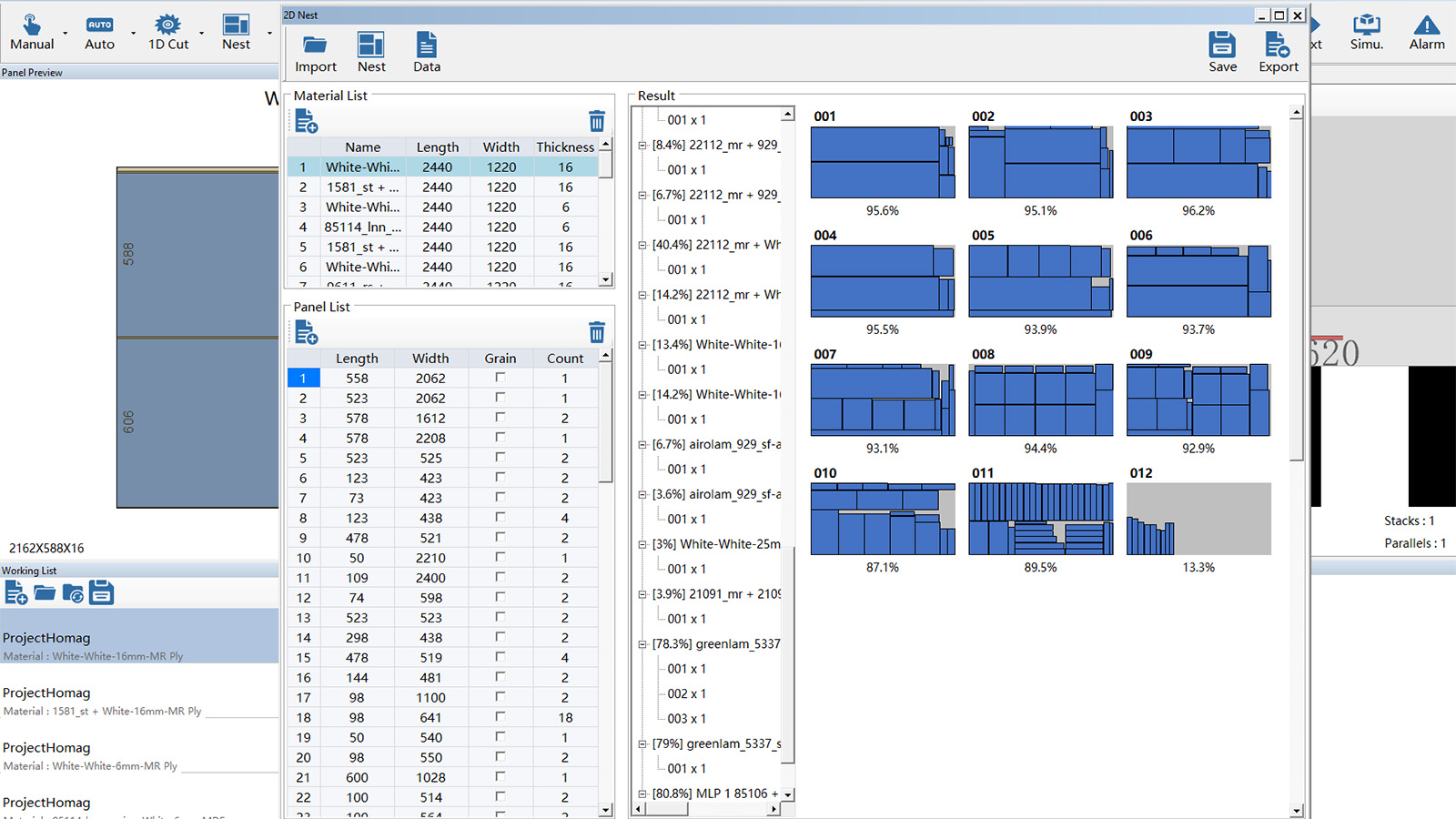The image size is (1456, 819).
Task: Open nesting layout thumbnail 012
Action: 1198,520
